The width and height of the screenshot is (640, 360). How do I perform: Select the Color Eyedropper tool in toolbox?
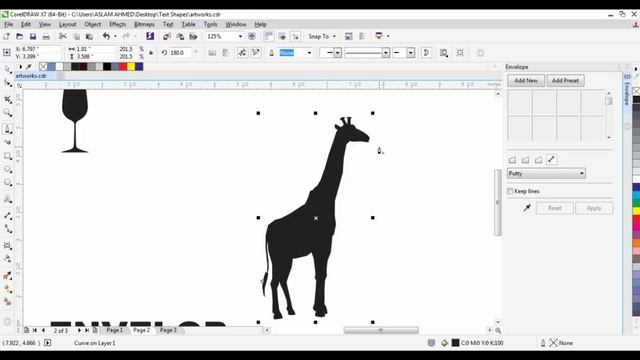click(x=7, y=276)
